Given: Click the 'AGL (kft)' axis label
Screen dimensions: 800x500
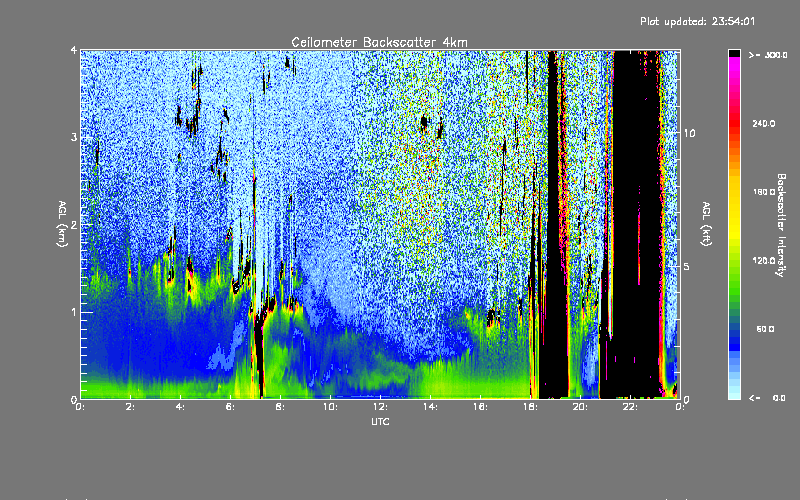Looking at the screenshot, I should click(x=706, y=224).
